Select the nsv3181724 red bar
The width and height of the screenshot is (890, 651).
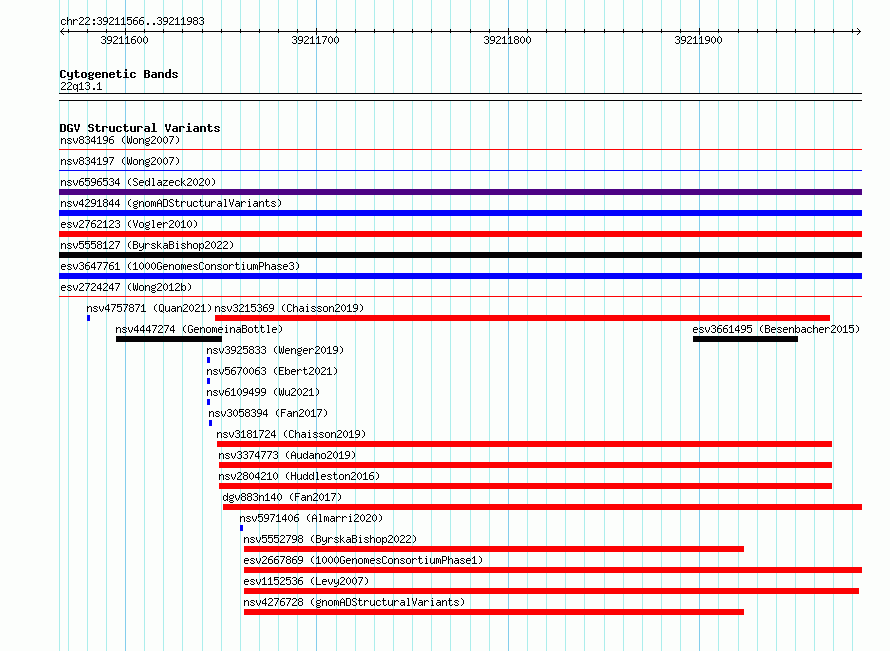pos(524,444)
